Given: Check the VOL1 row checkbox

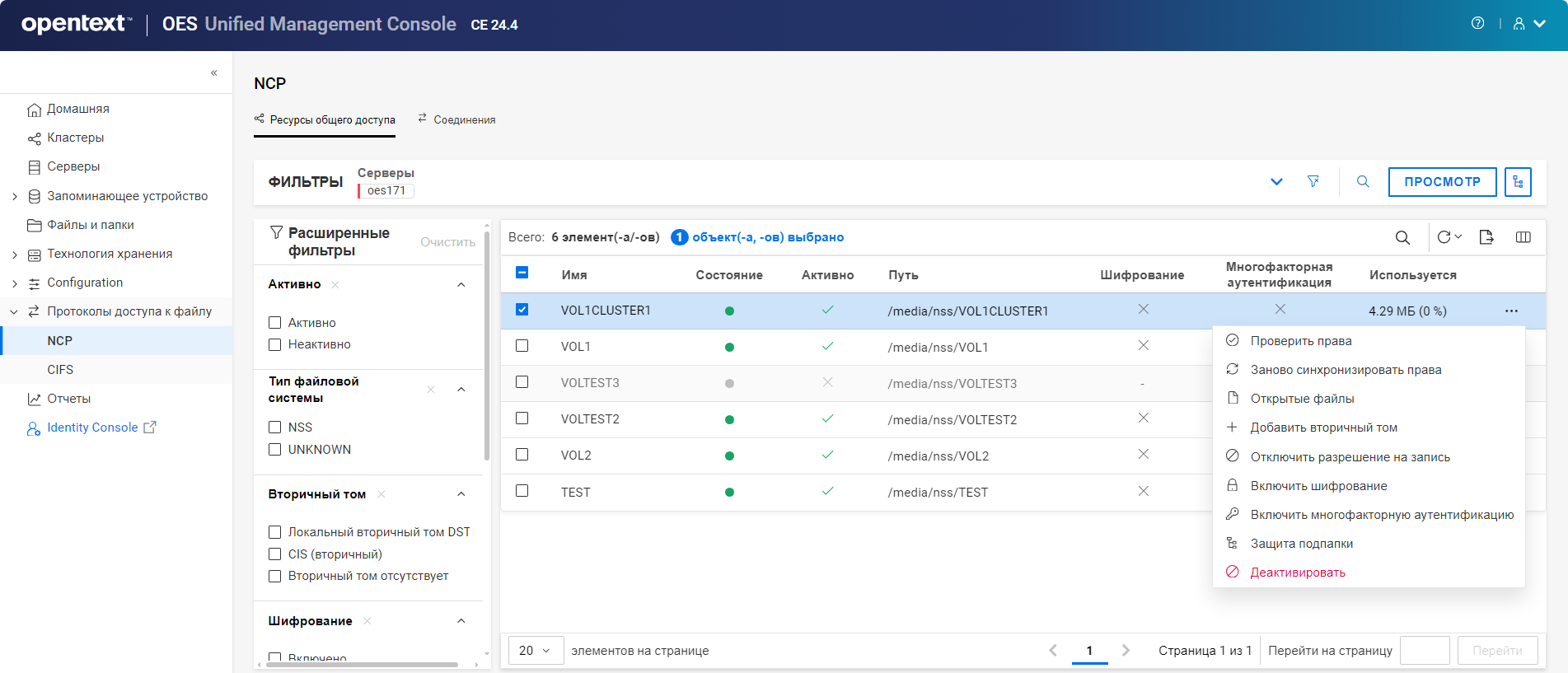Looking at the screenshot, I should 522,346.
